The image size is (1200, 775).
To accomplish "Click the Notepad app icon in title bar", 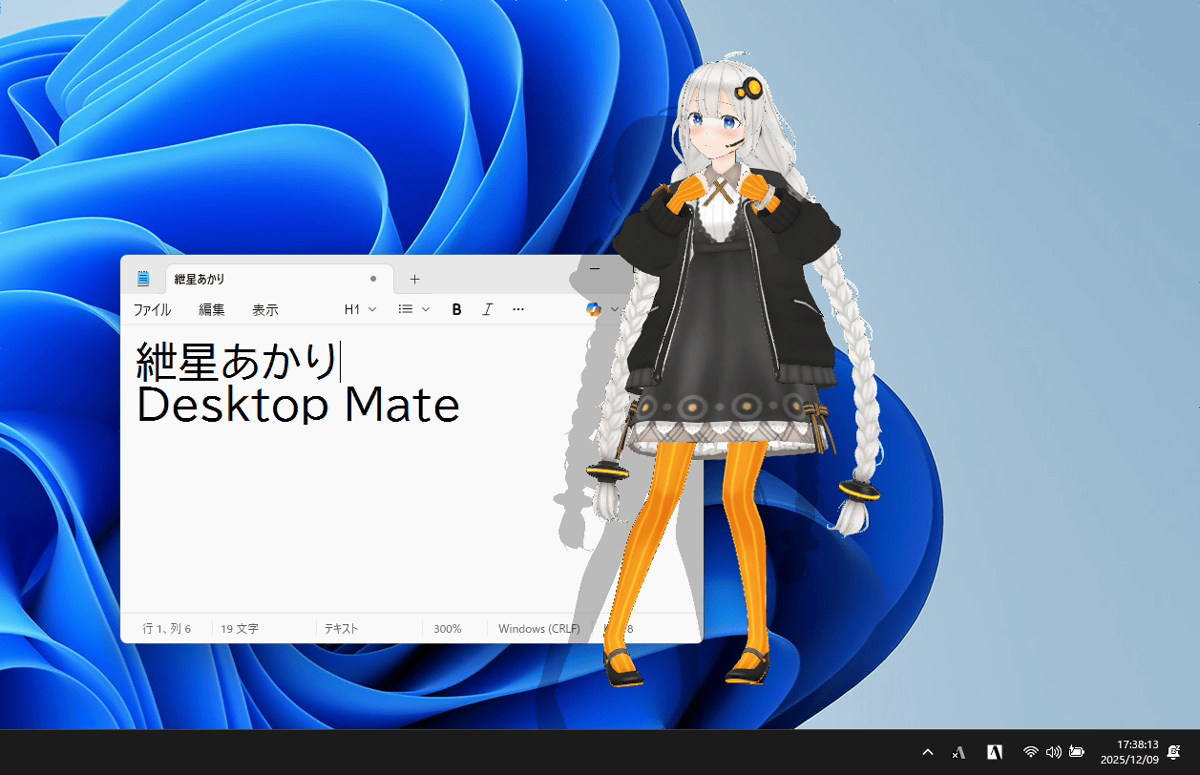I will coord(143,279).
